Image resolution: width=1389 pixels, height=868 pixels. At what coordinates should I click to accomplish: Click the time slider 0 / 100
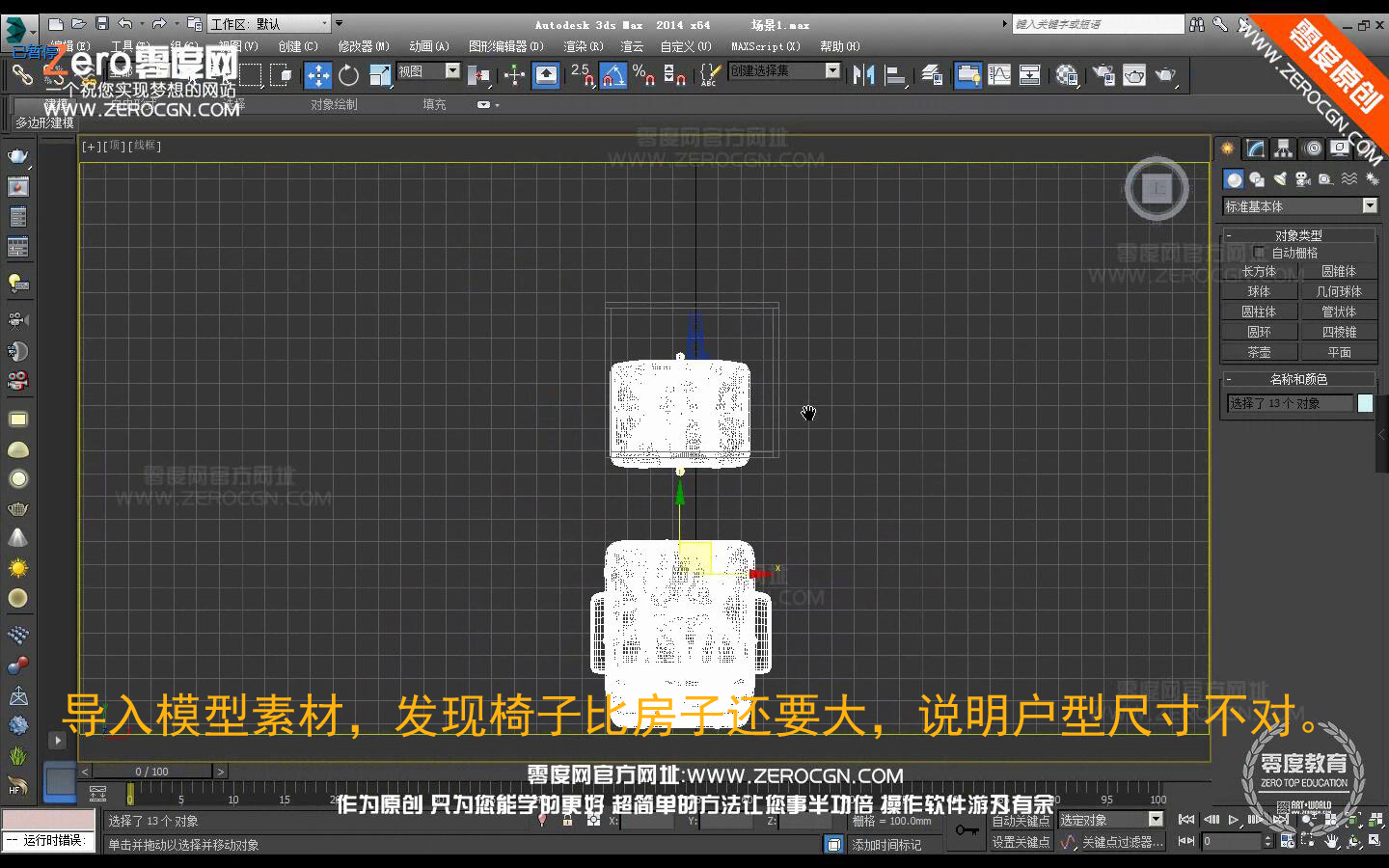tap(152, 772)
